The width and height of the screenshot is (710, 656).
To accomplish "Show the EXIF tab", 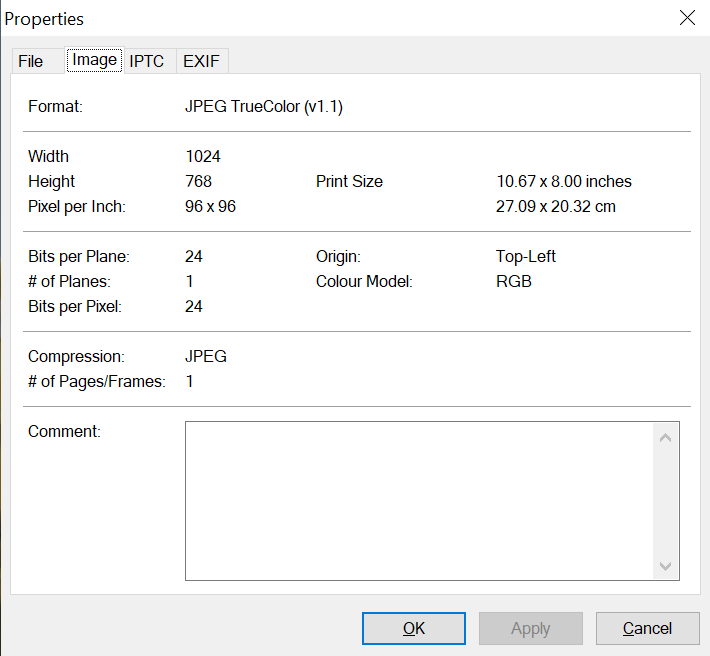I will [x=202, y=61].
